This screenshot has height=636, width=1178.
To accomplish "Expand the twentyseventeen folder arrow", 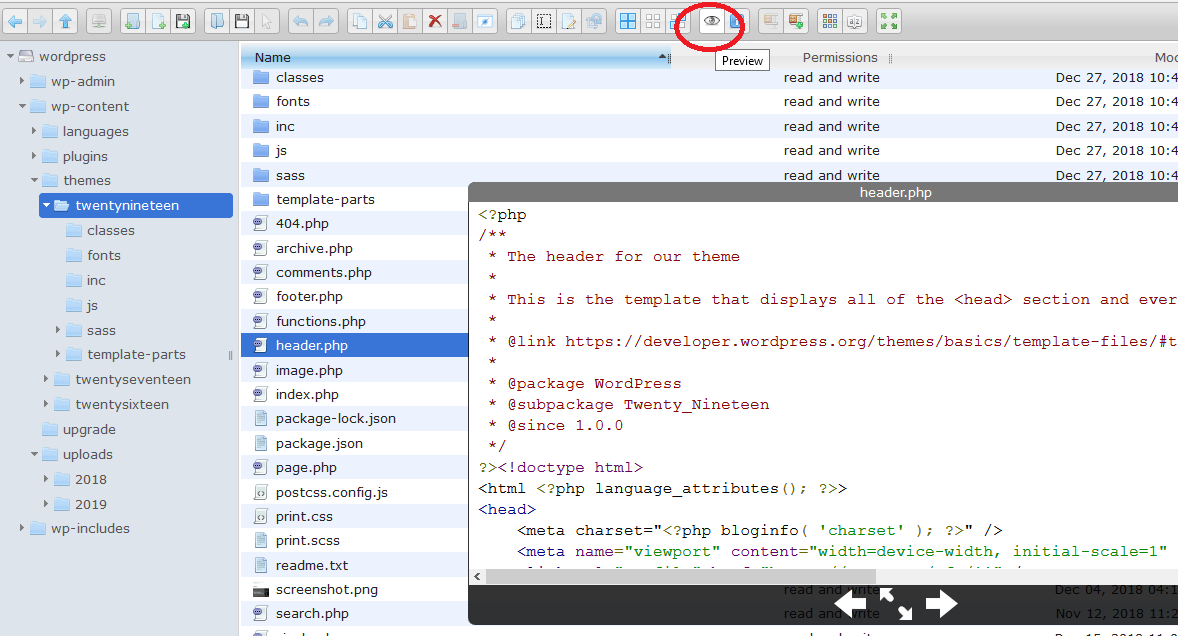I will (x=46, y=379).
